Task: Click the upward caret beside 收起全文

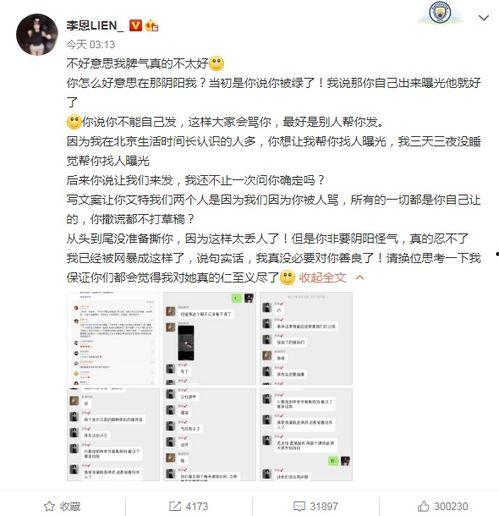Action: tap(360, 277)
